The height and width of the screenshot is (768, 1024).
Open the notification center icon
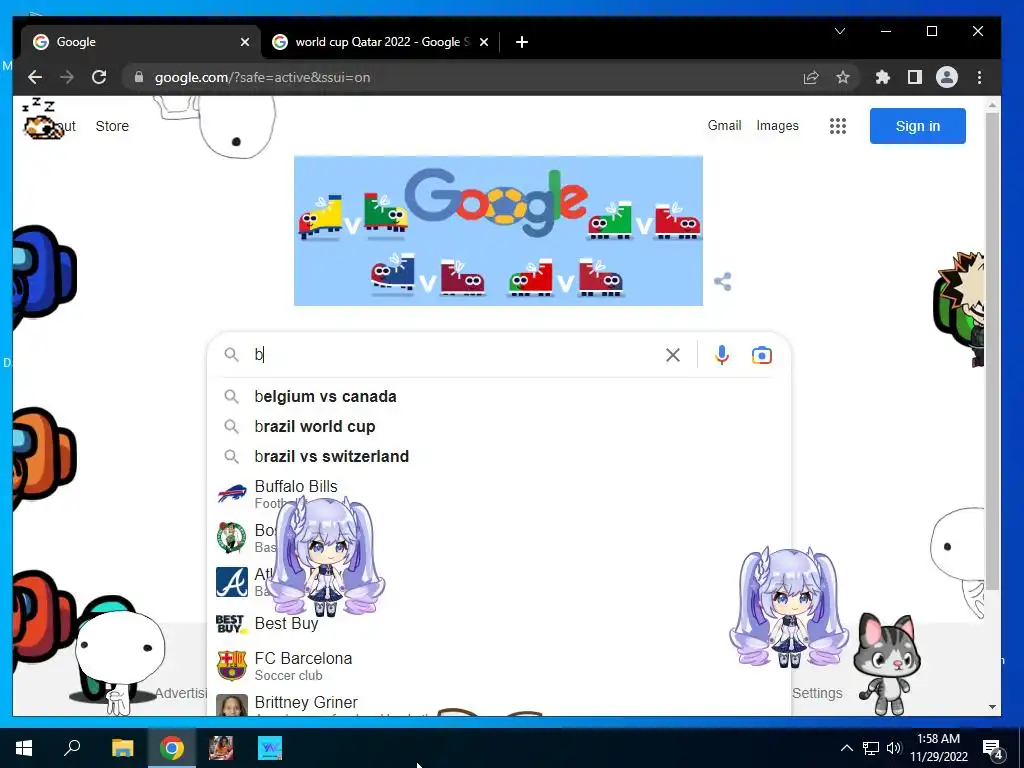(x=992, y=749)
